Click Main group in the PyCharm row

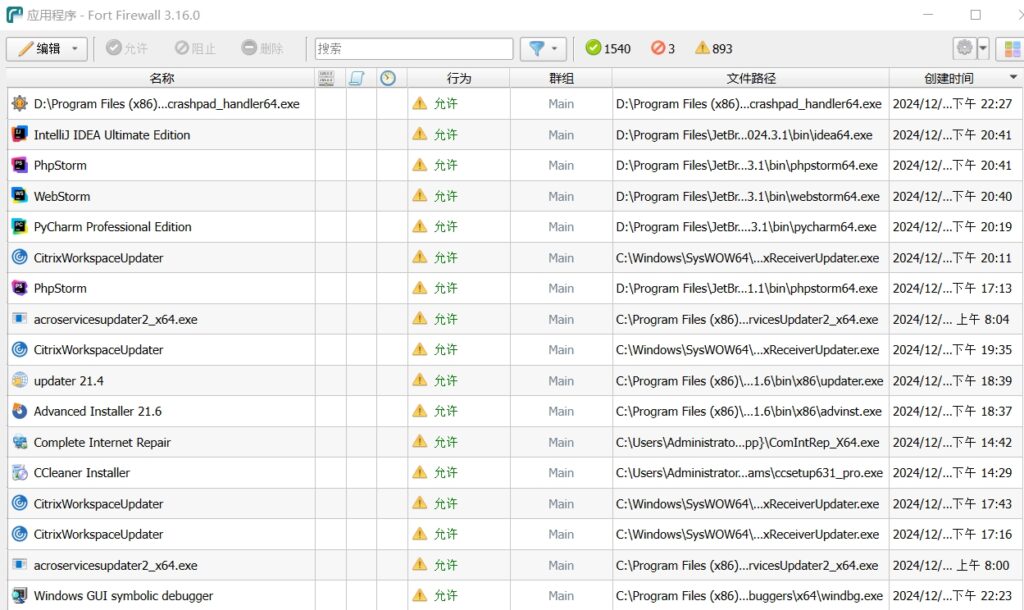(x=561, y=227)
